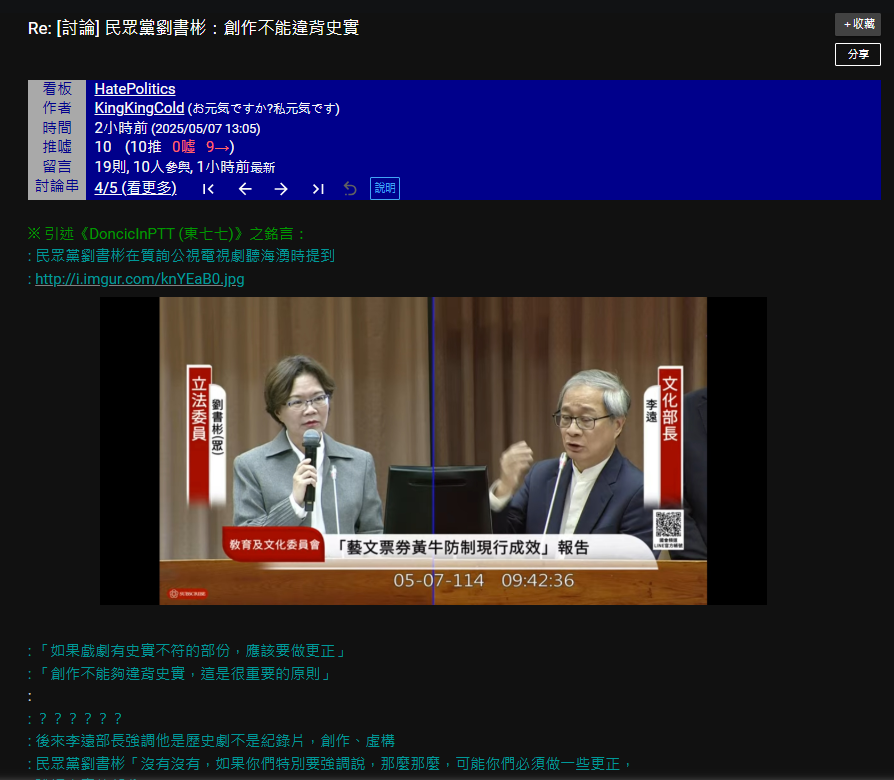Click the 分享 share button
This screenshot has height=780, width=894.
(x=858, y=55)
